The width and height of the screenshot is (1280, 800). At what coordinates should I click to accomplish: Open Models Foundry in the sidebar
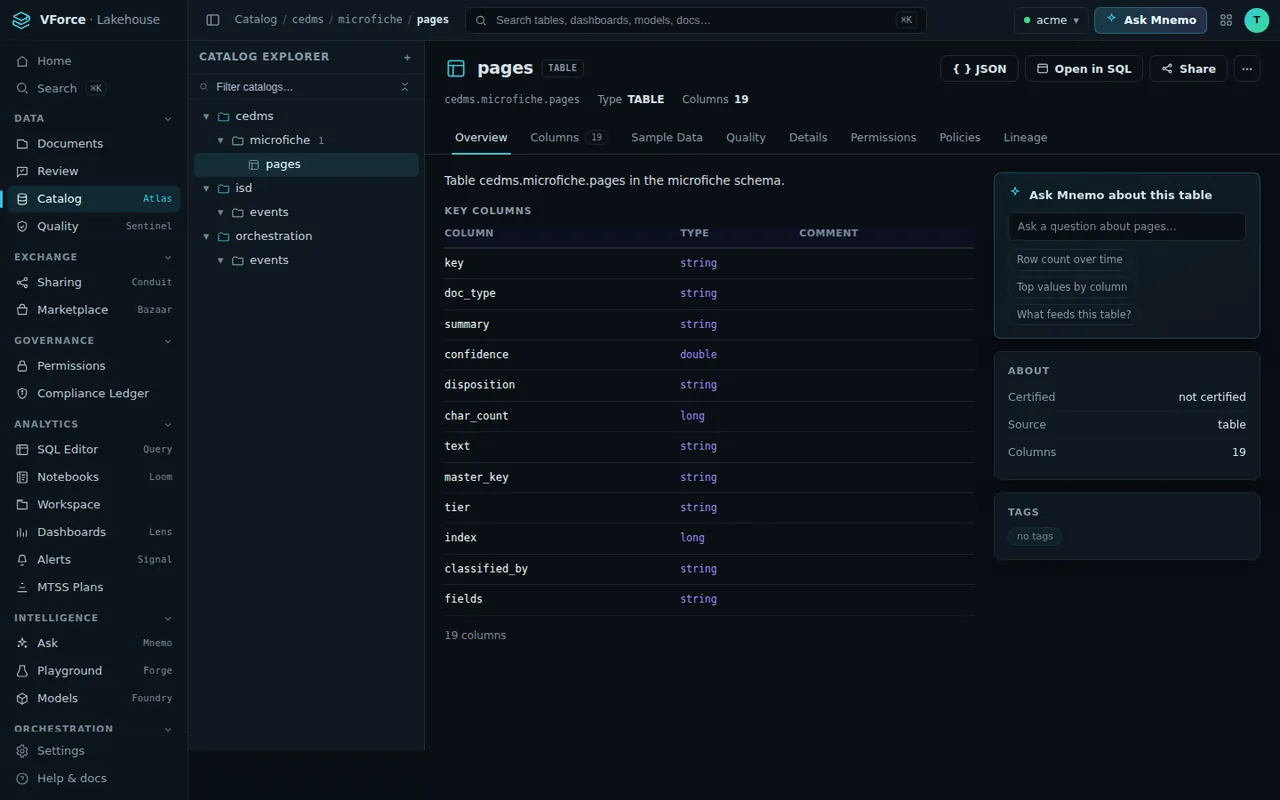[94, 698]
